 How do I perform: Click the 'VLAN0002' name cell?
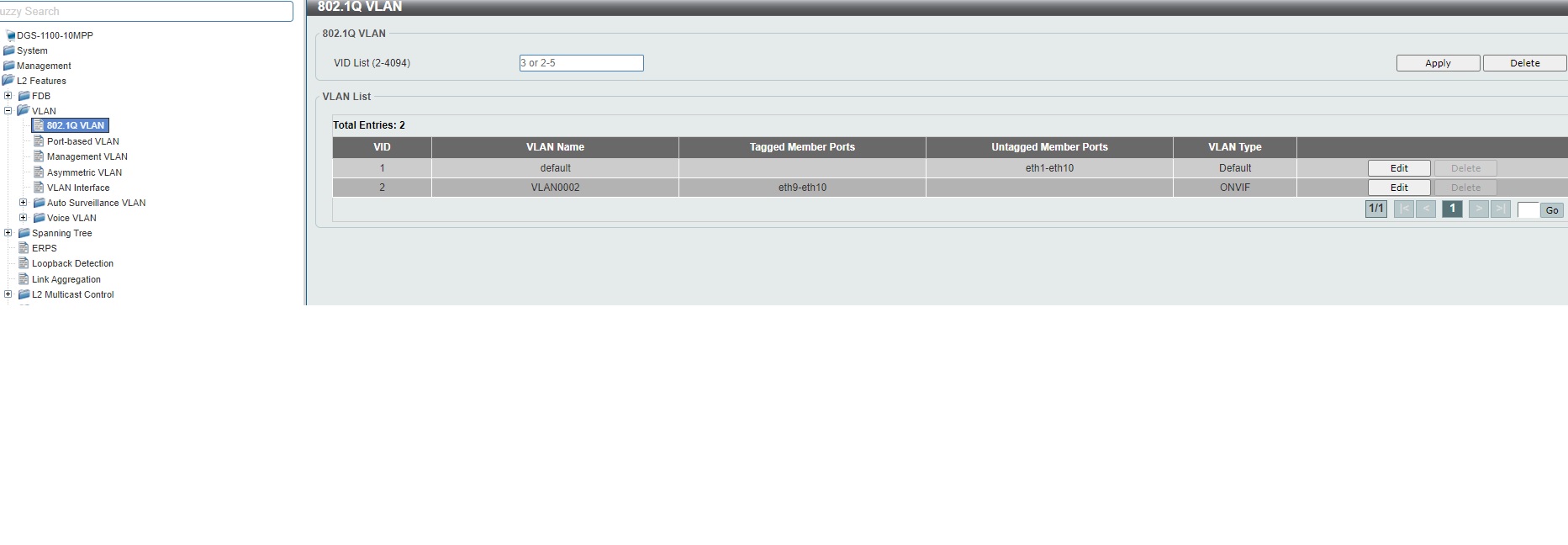tap(555, 188)
